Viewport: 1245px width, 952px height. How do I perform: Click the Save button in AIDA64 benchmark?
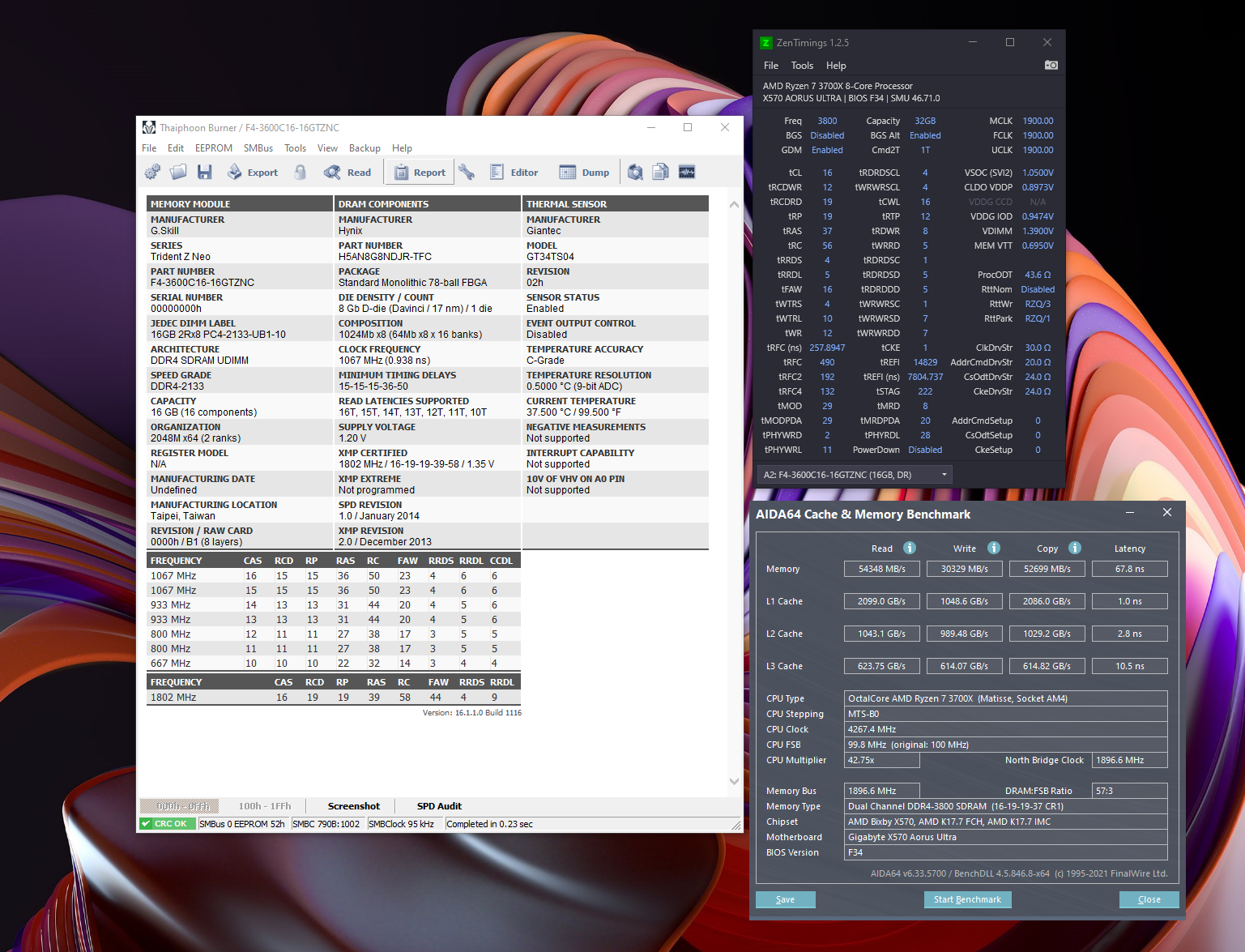786,899
